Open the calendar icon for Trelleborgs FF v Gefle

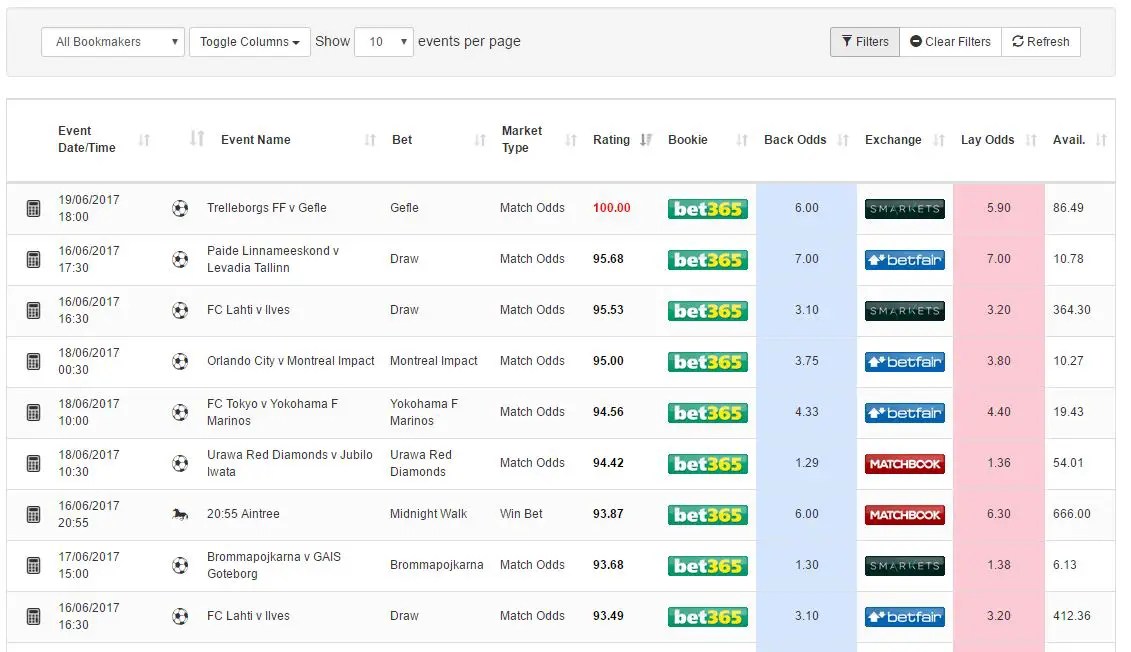(x=33, y=209)
